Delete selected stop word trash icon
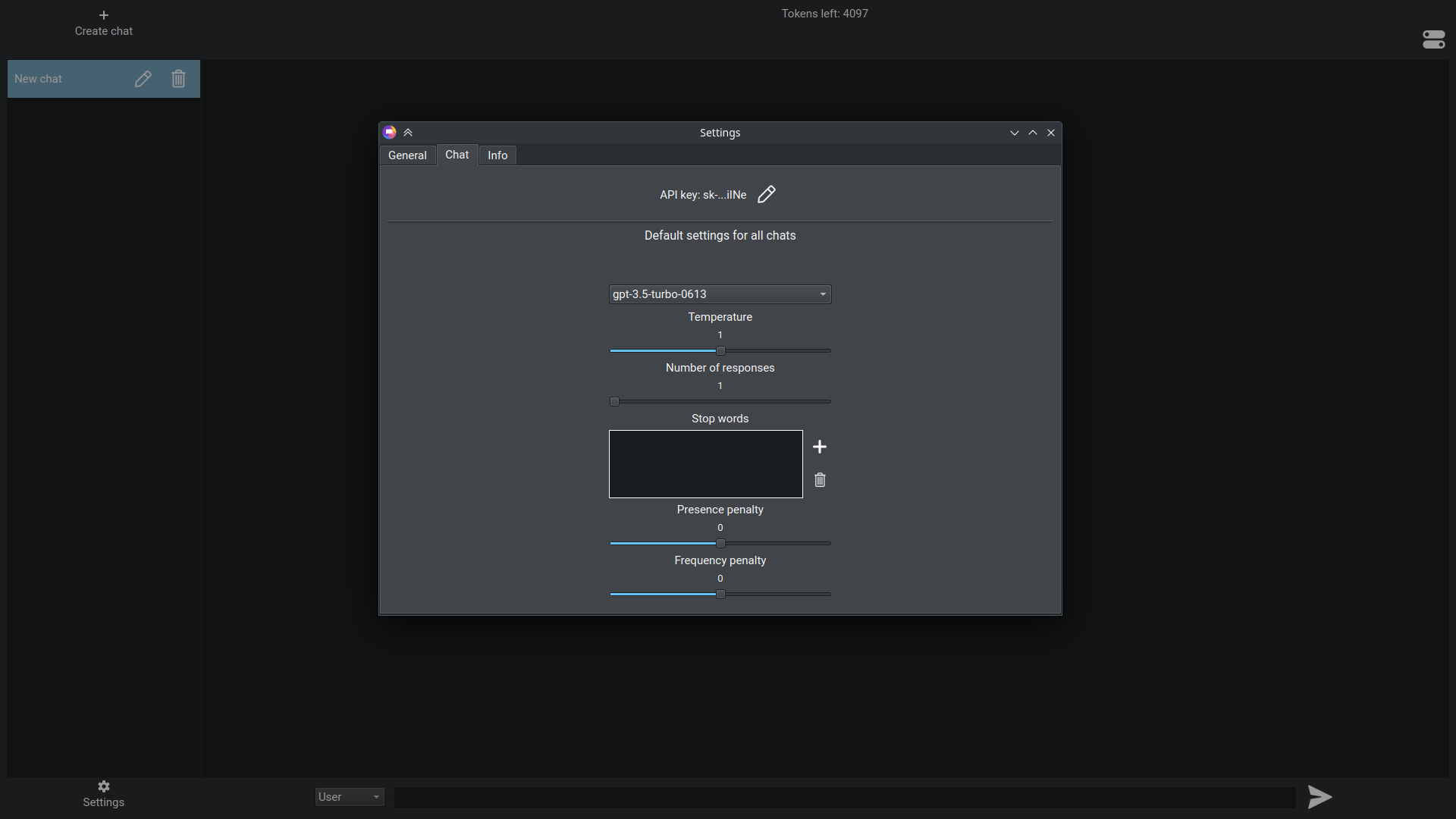 coord(820,479)
